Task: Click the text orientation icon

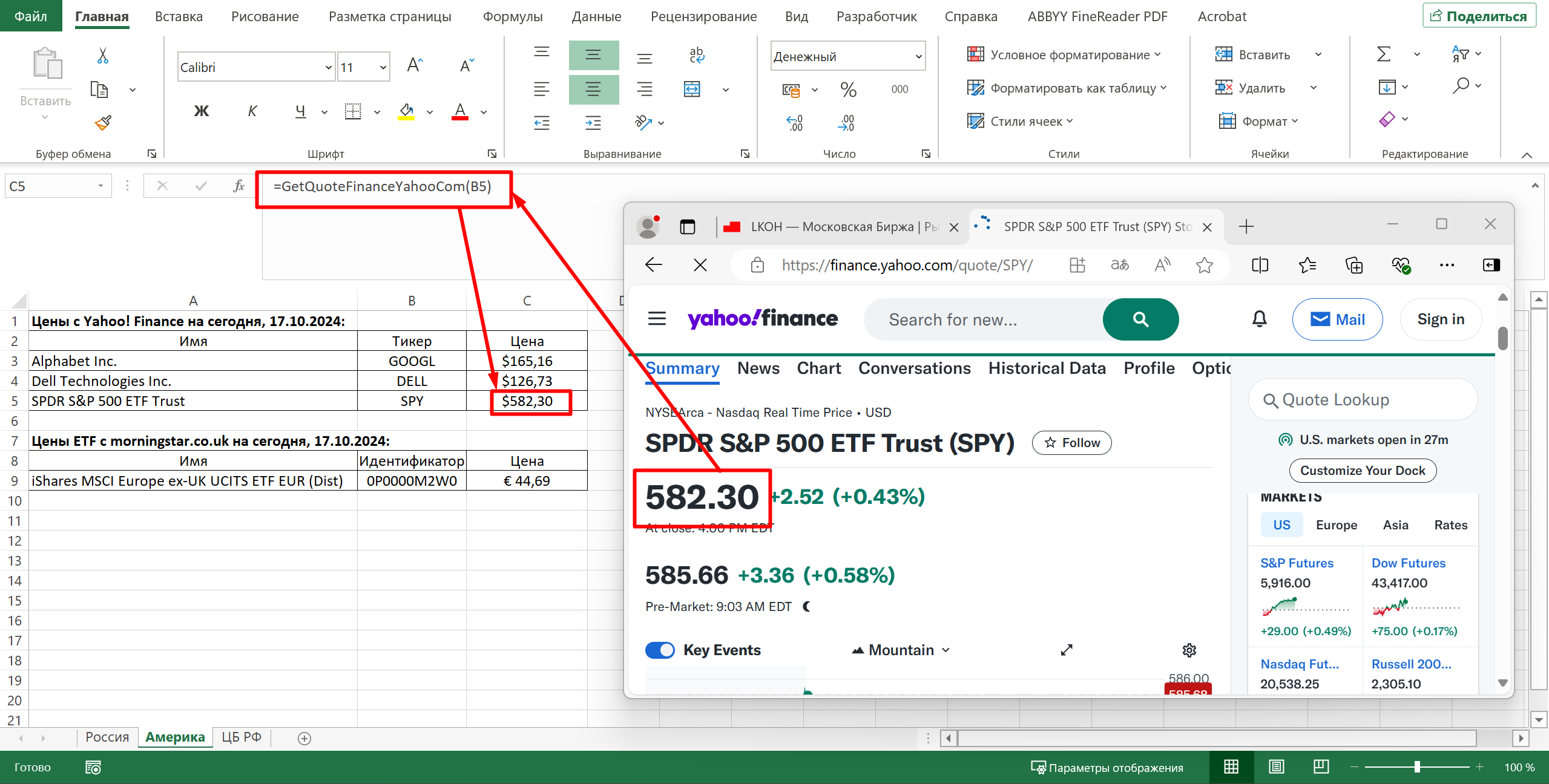Action: point(643,123)
